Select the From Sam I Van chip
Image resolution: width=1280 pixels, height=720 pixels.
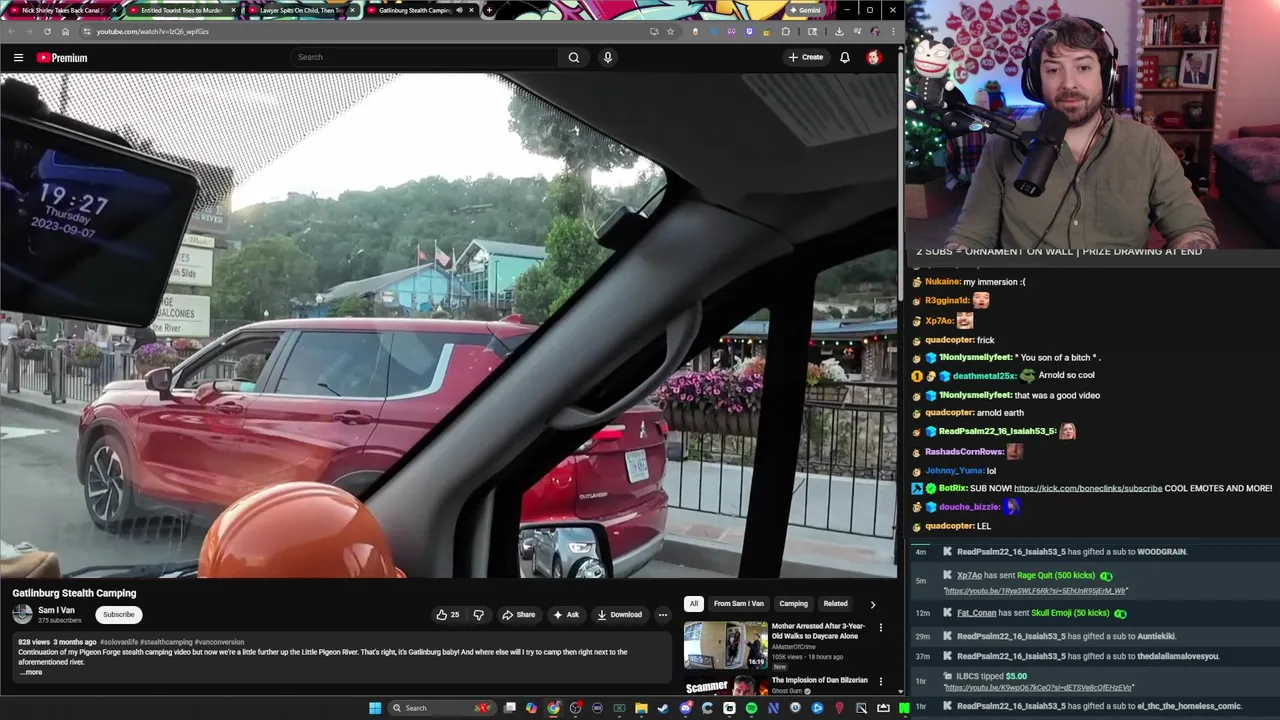pyautogui.click(x=739, y=604)
